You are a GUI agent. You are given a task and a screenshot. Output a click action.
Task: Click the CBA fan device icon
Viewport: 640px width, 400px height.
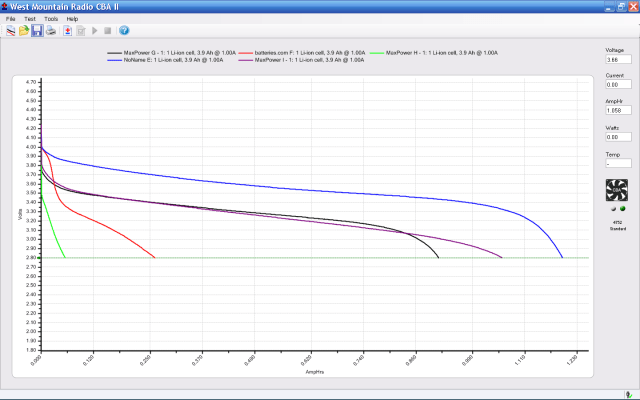click(617, 191)
